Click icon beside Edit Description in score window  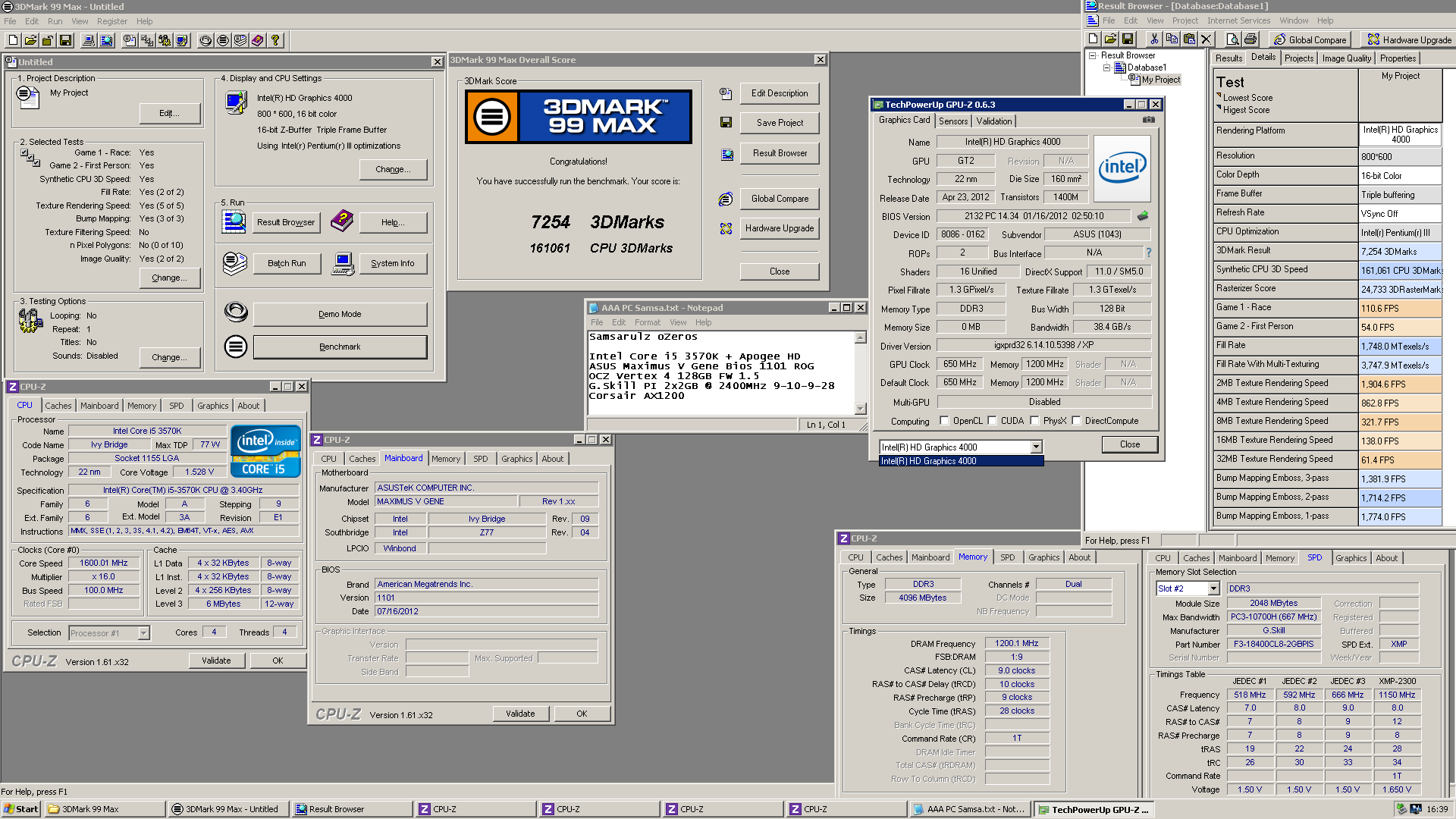point(726,93)
